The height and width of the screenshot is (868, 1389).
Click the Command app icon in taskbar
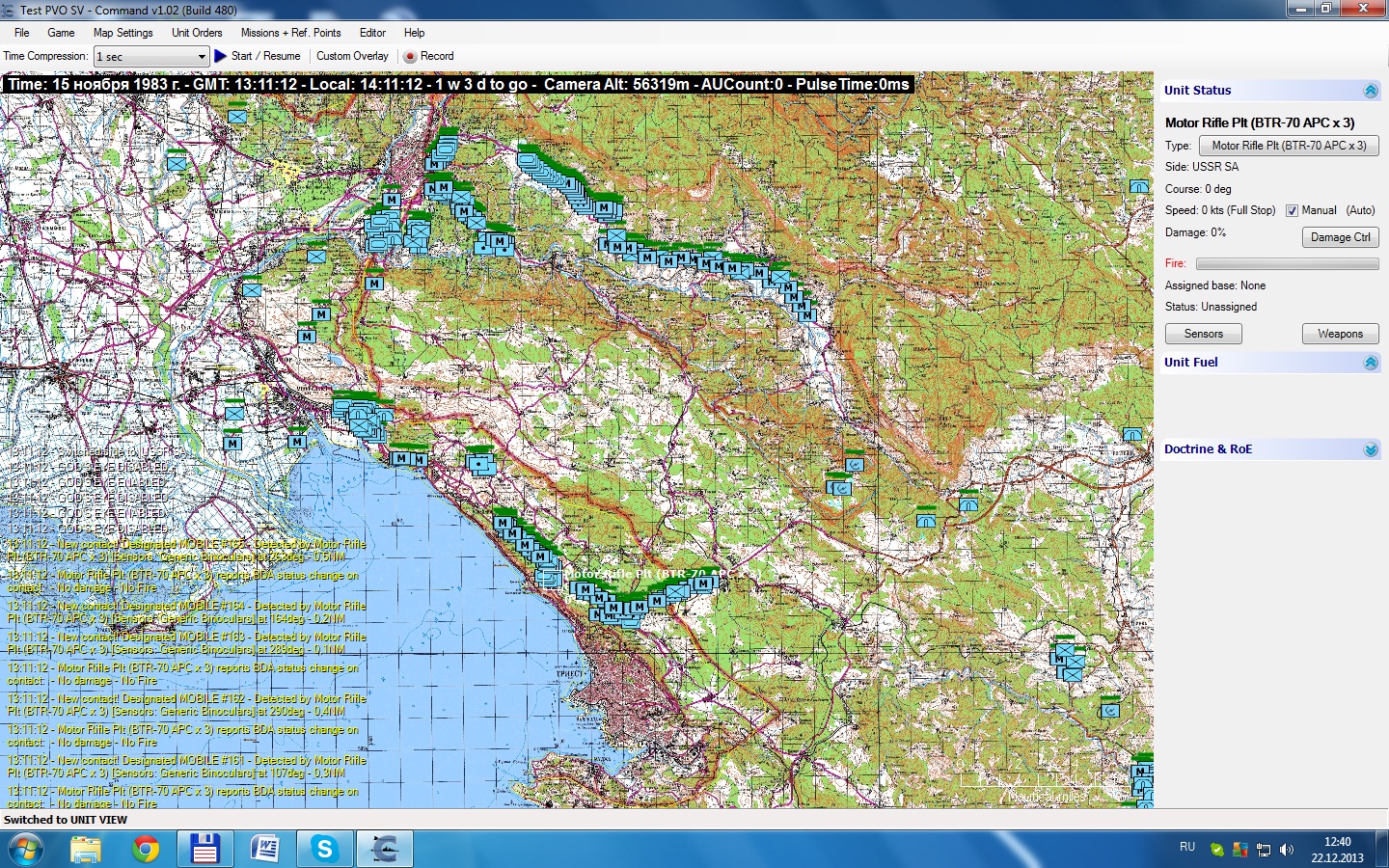click(x=385, y=850)
